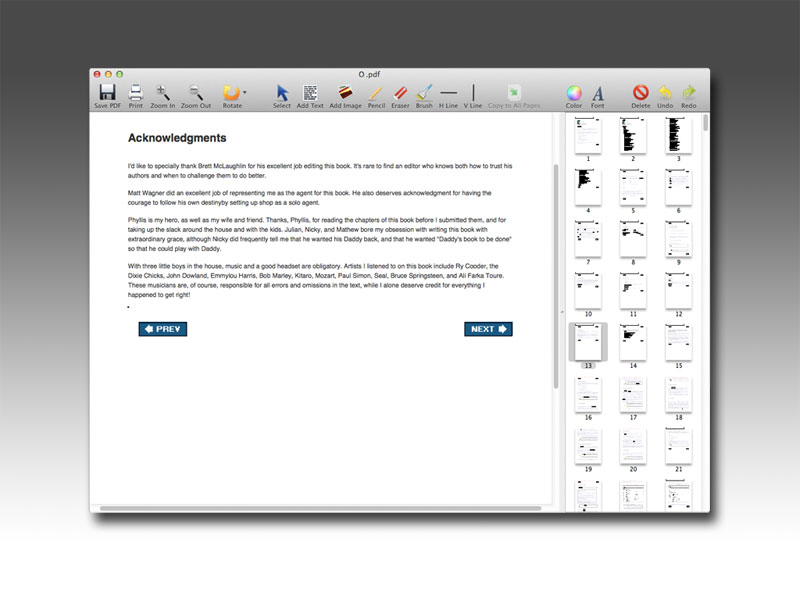
Task: Select the Brush tool
Action: [x=424, y=92]
